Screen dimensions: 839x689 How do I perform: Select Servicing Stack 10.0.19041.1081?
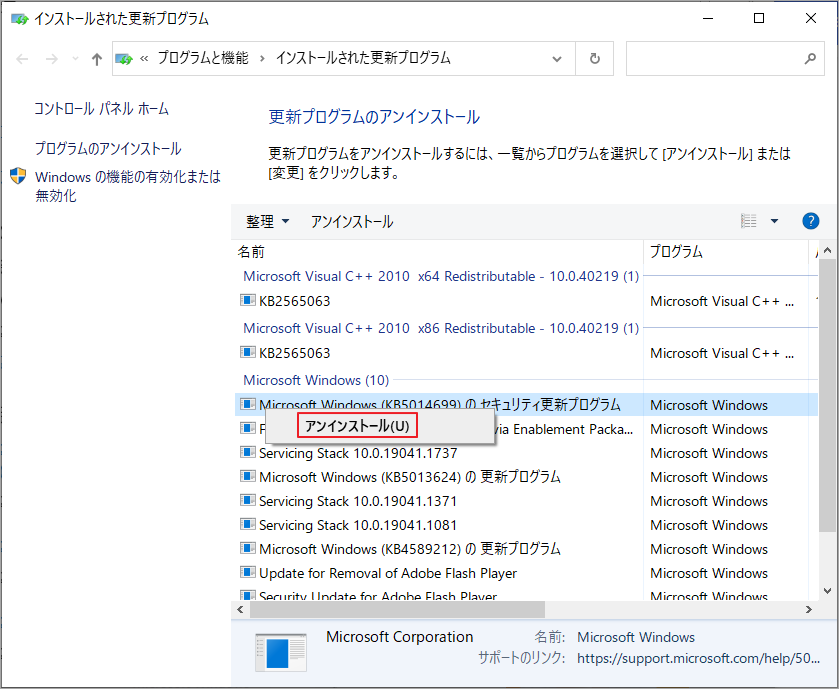(358, 525)
